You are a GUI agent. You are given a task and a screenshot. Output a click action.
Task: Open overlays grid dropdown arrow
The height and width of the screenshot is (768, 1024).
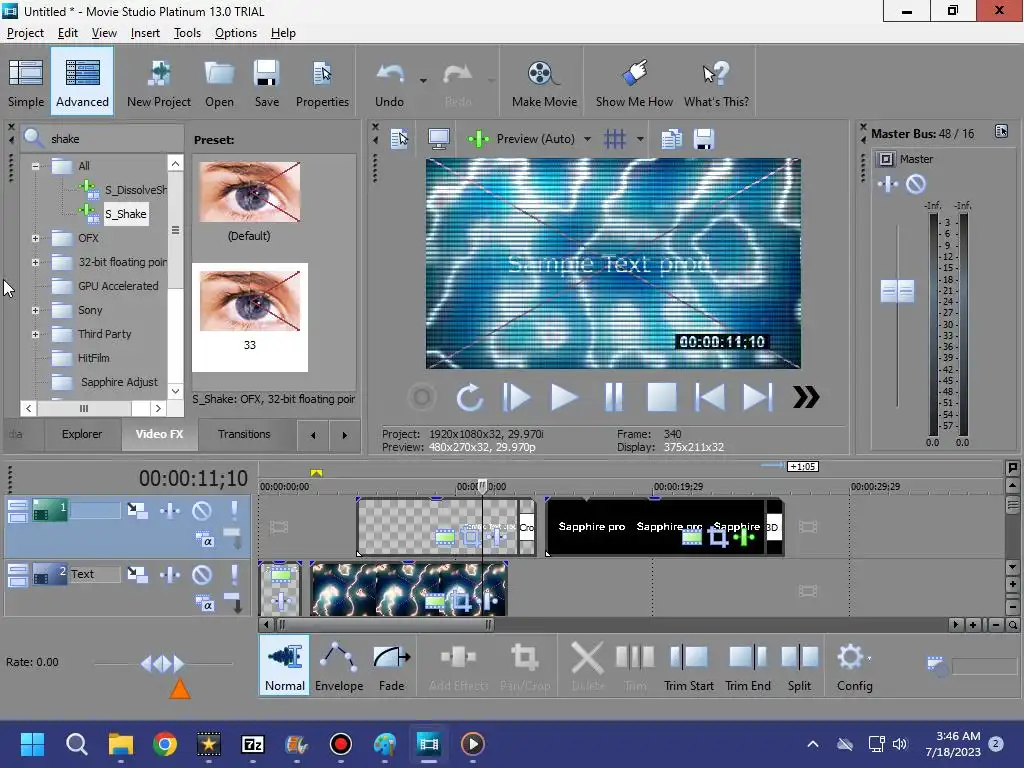(640, 138)
